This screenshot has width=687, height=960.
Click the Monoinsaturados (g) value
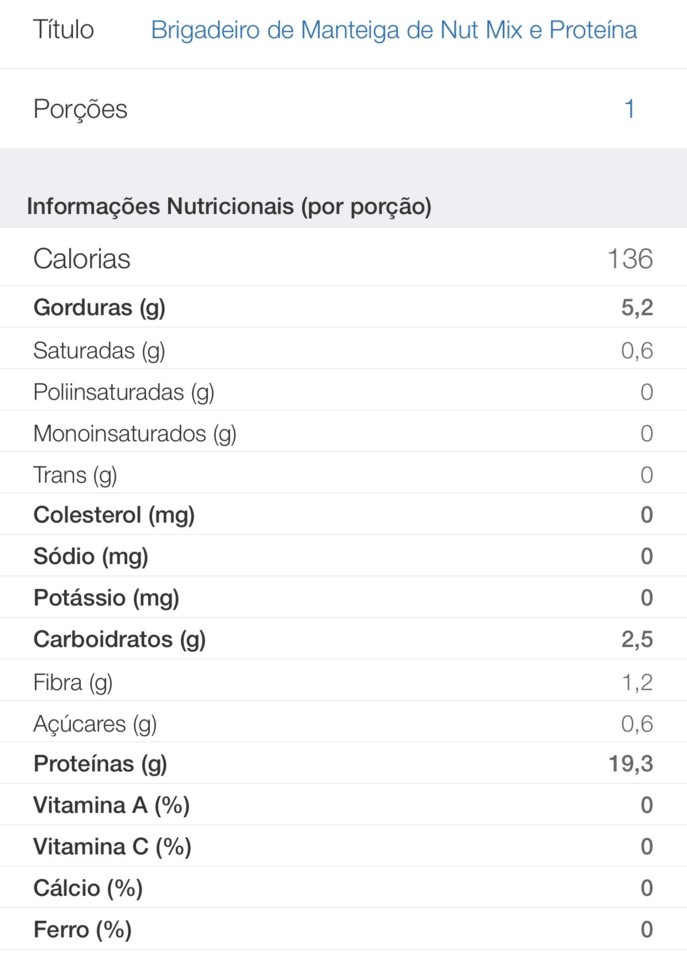coord(646,433)
